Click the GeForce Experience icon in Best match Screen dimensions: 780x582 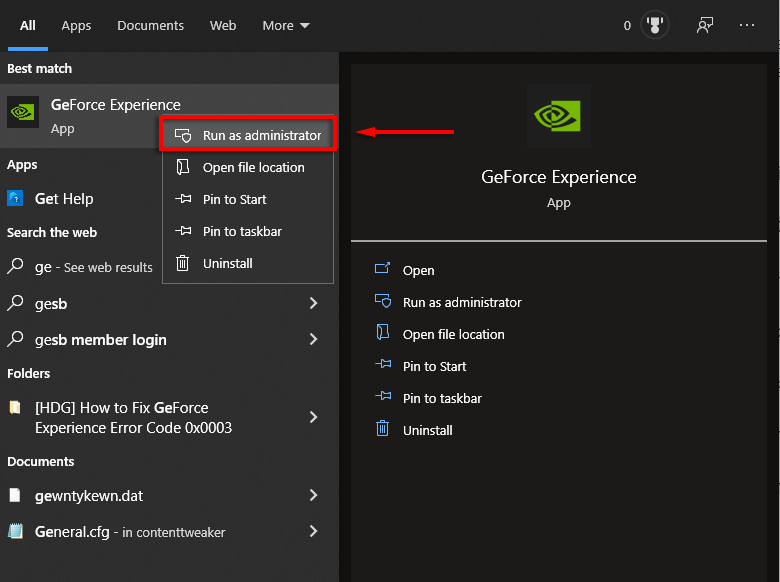tap(23, 113)
